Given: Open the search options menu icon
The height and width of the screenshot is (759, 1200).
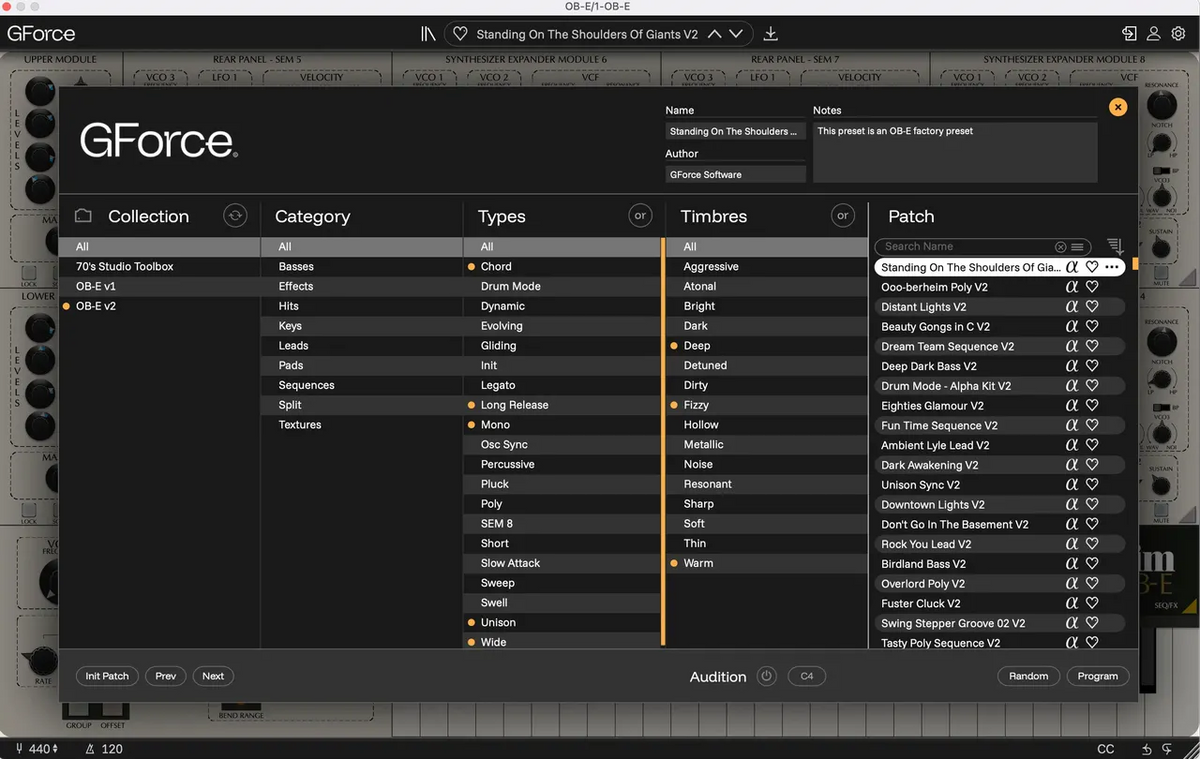Looking at the screenshot, I should [x=1077, y=247].
